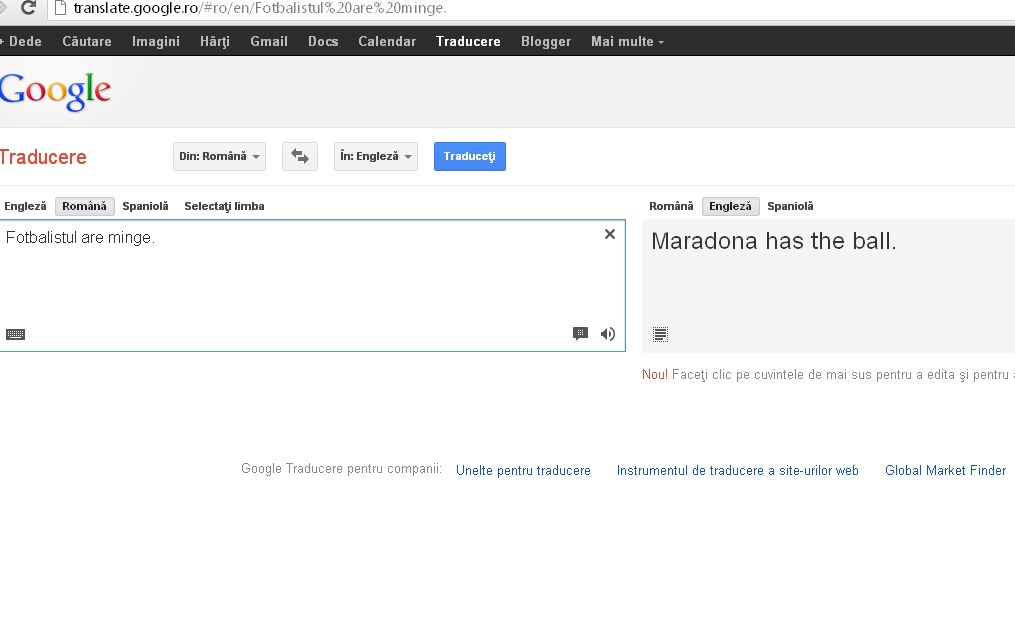Open Unelte pentru traducere link
This screenshot has height=625, width=1015.
point(523,470)
